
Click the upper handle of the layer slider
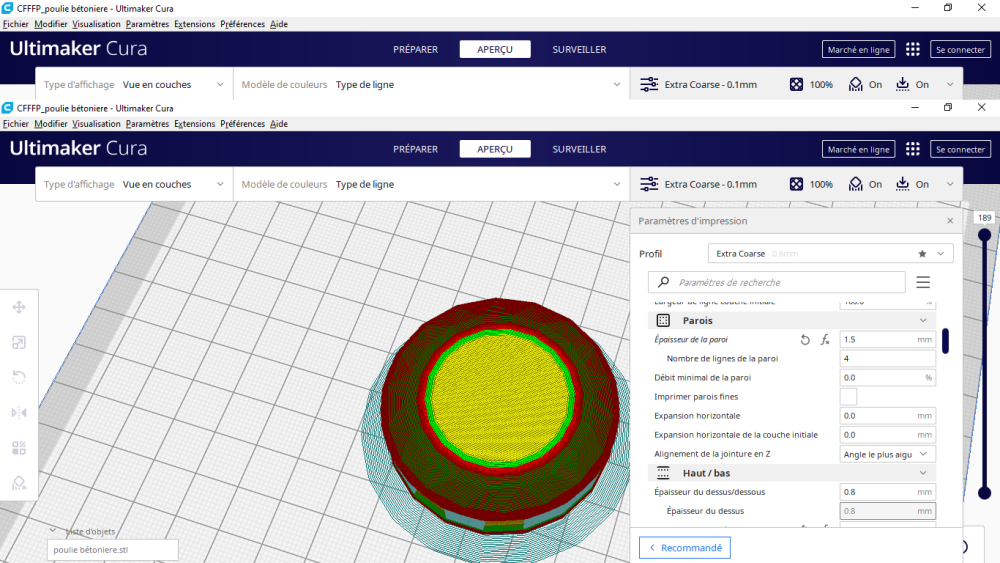[x=985, y=235]
